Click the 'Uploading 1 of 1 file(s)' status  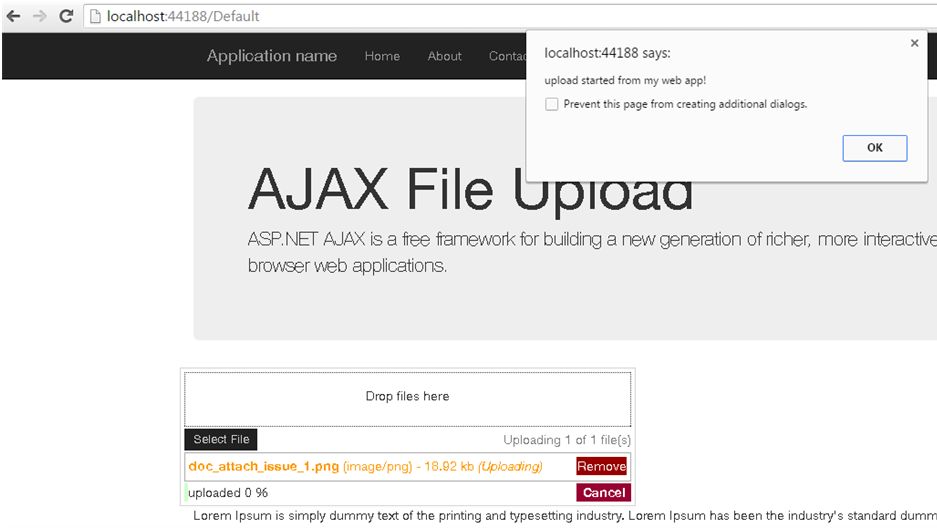click(x=567, y=440)
